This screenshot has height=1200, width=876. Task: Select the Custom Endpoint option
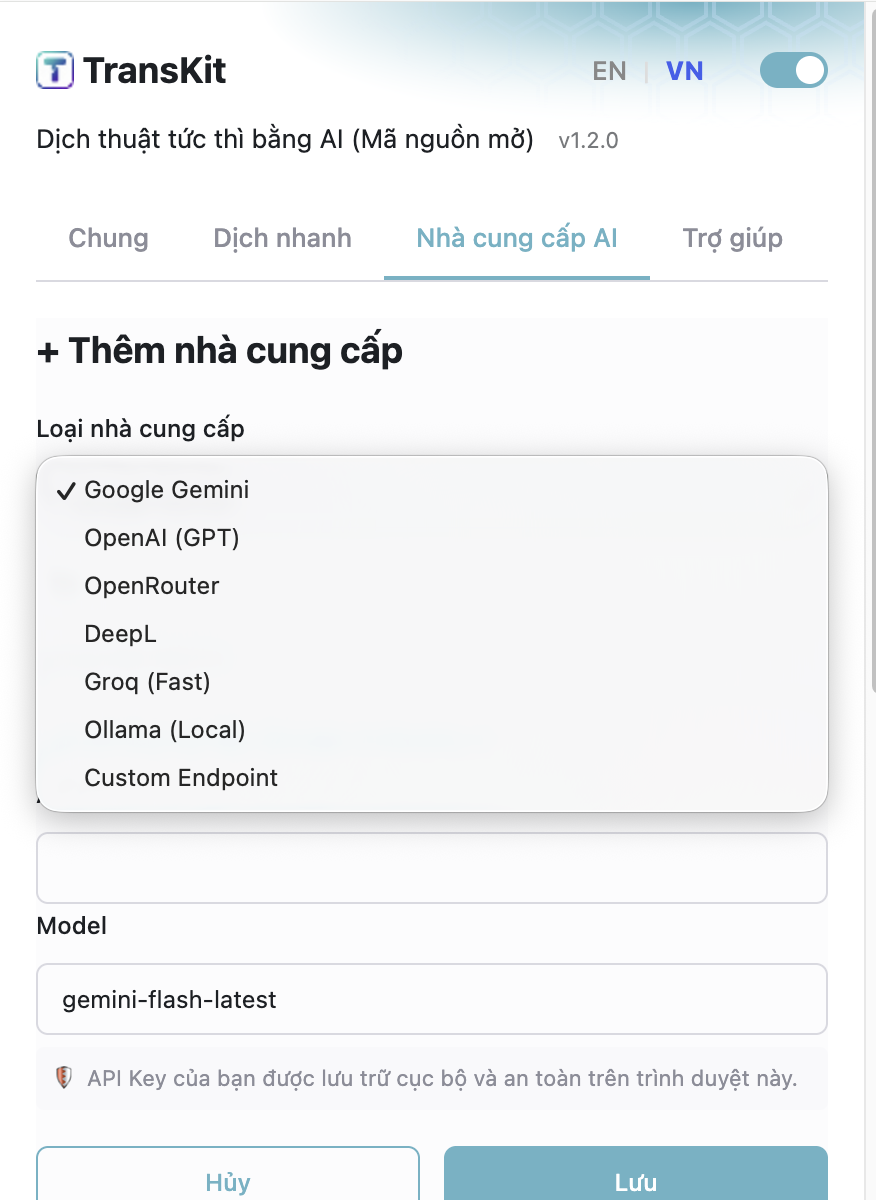181,778
